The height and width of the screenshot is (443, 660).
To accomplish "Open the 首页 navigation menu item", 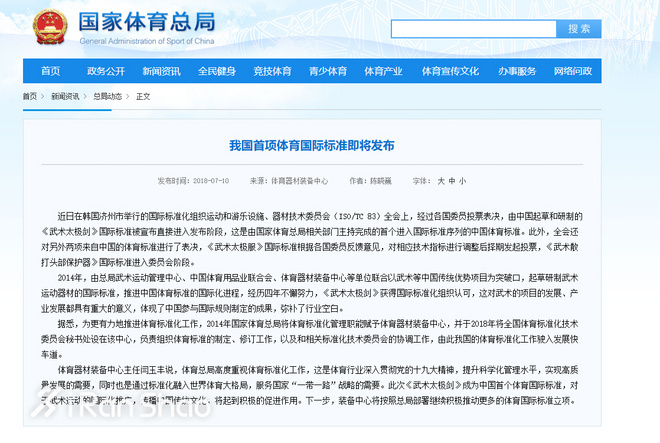I will coord(51,71).
